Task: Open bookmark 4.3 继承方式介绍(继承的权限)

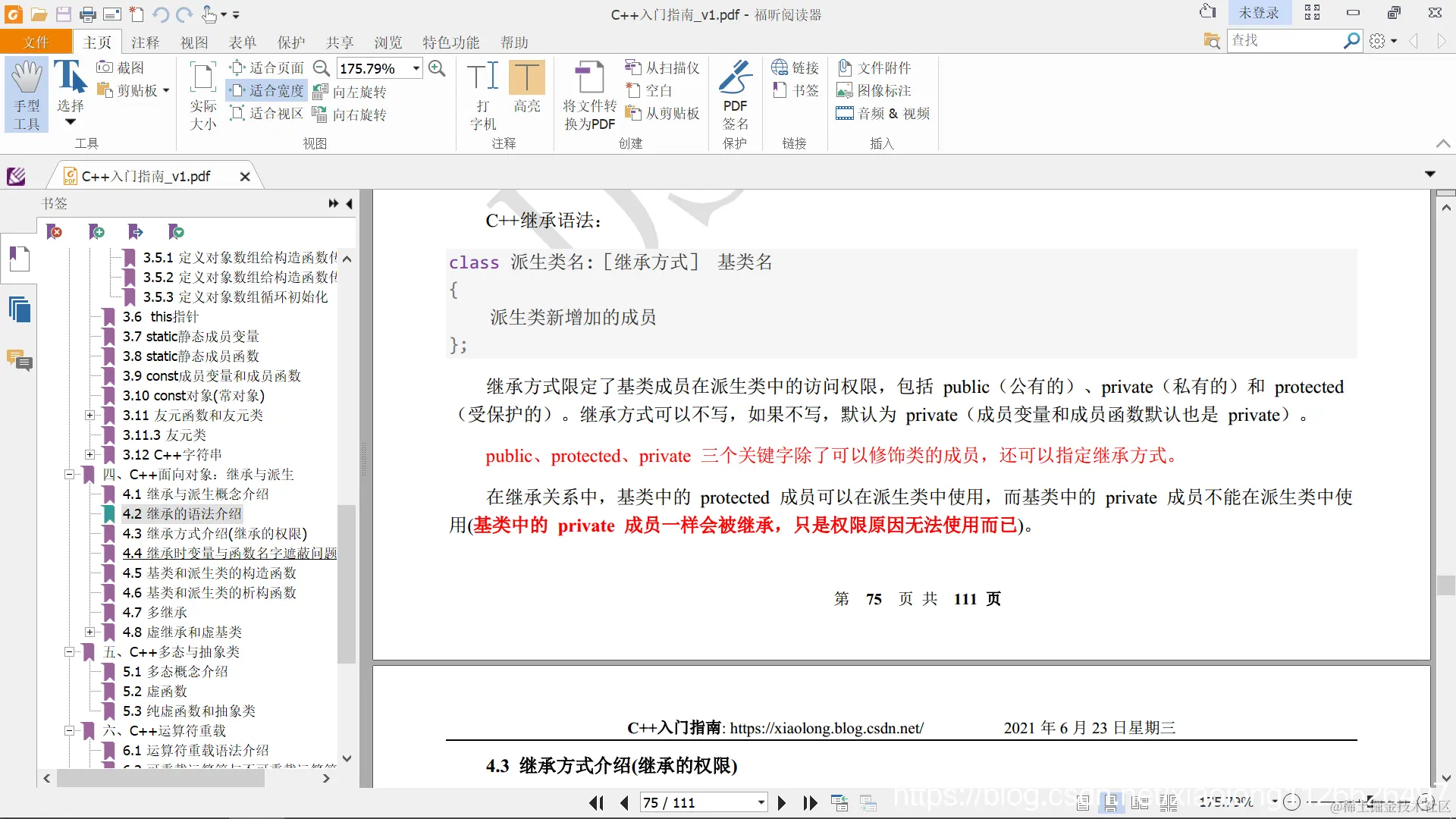Action: [x=215, y=533]
